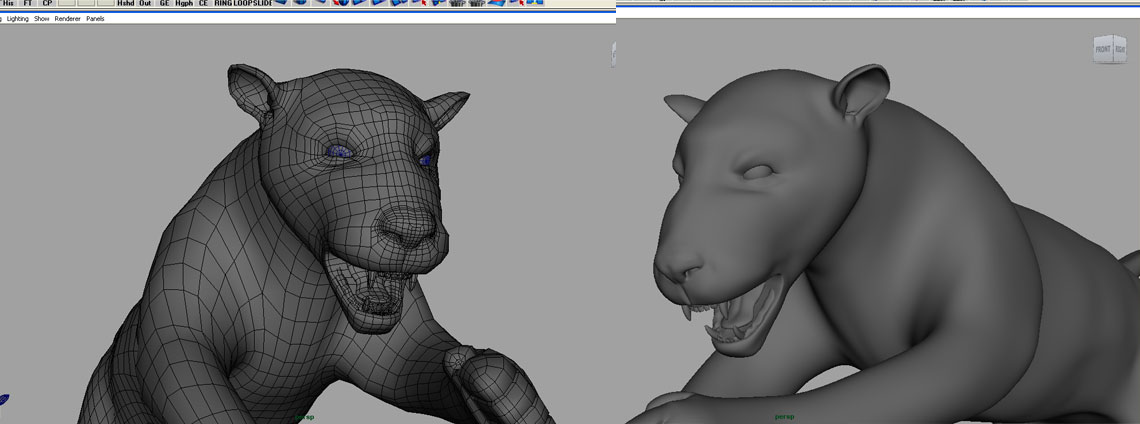Click the persp label in the wireframe viewport
This screenshot has width=1140, height=424.
tap(305, 417)
